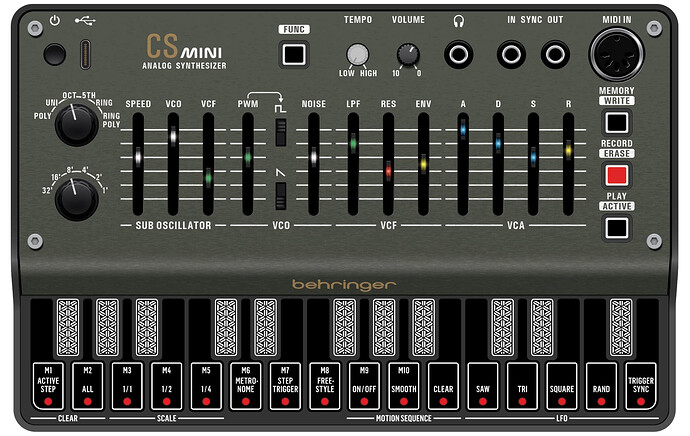Click the yellow ENV slider handle

[423, 164]
